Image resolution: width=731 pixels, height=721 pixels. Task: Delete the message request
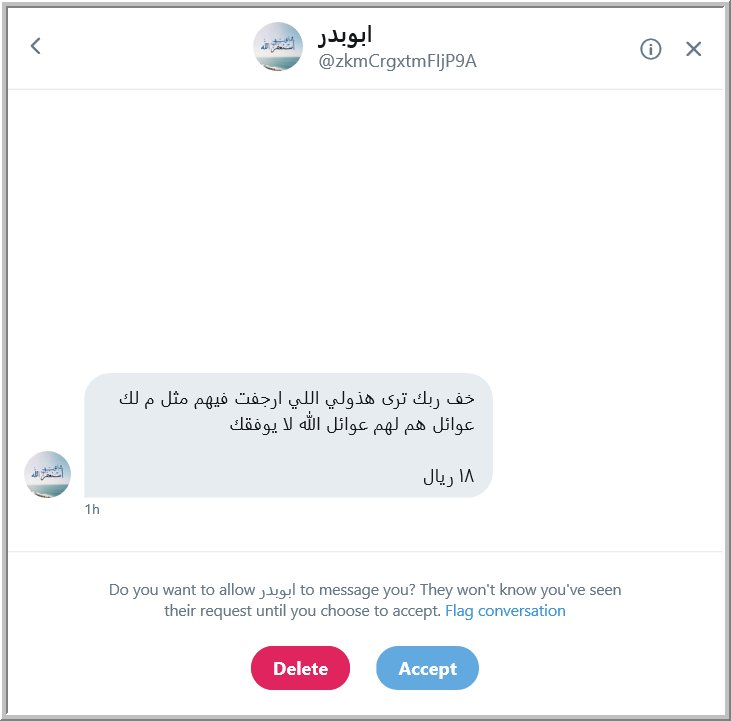click(300, 668)
